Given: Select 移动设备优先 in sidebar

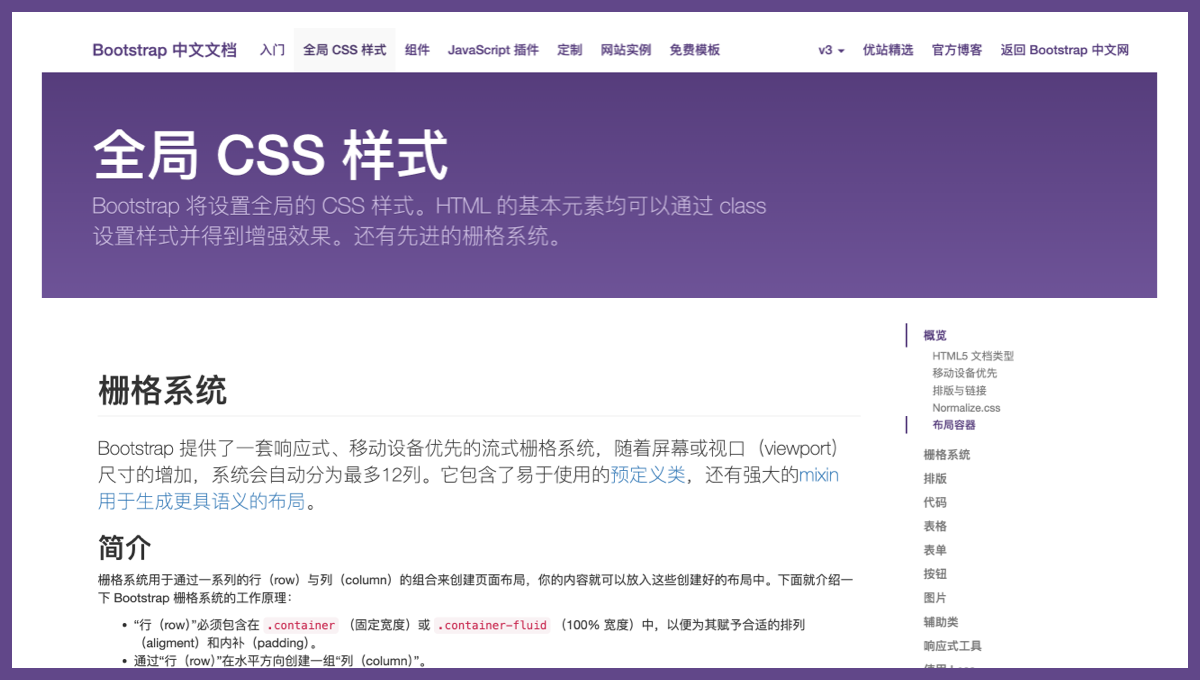Looking at the screenshot, I should click(965, 373).
